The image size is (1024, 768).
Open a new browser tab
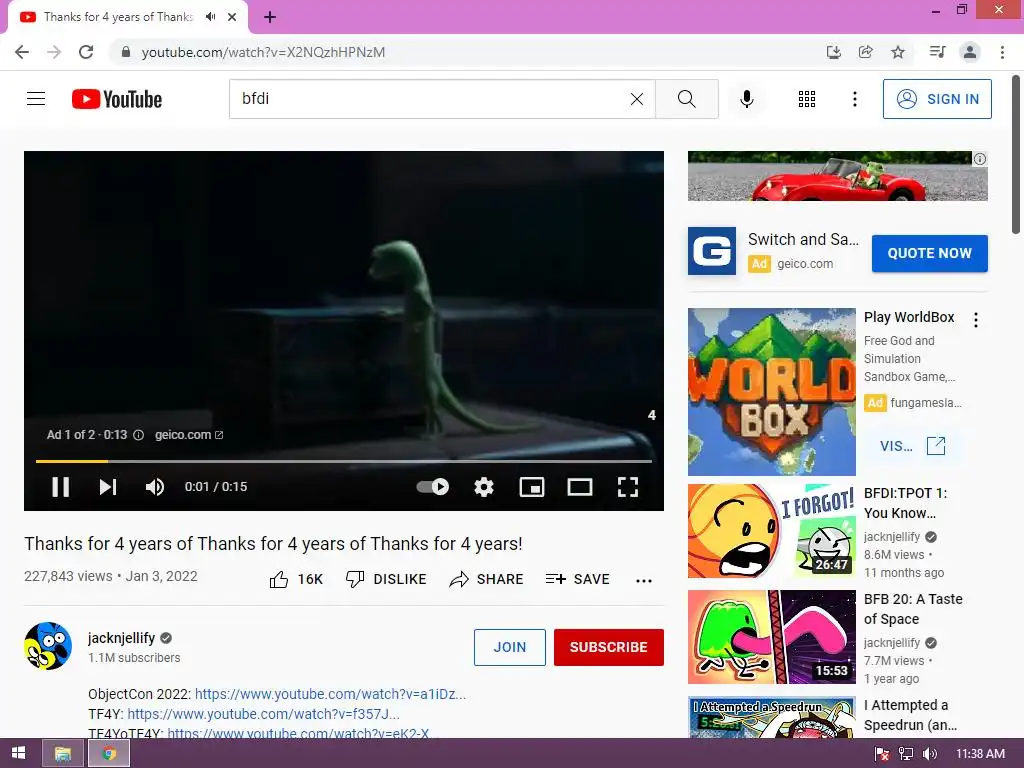point(270,17)
